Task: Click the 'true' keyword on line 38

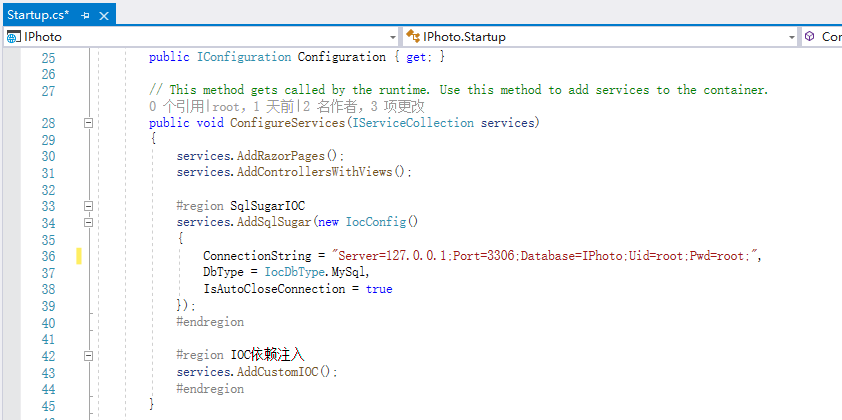Action: [379, 289]
